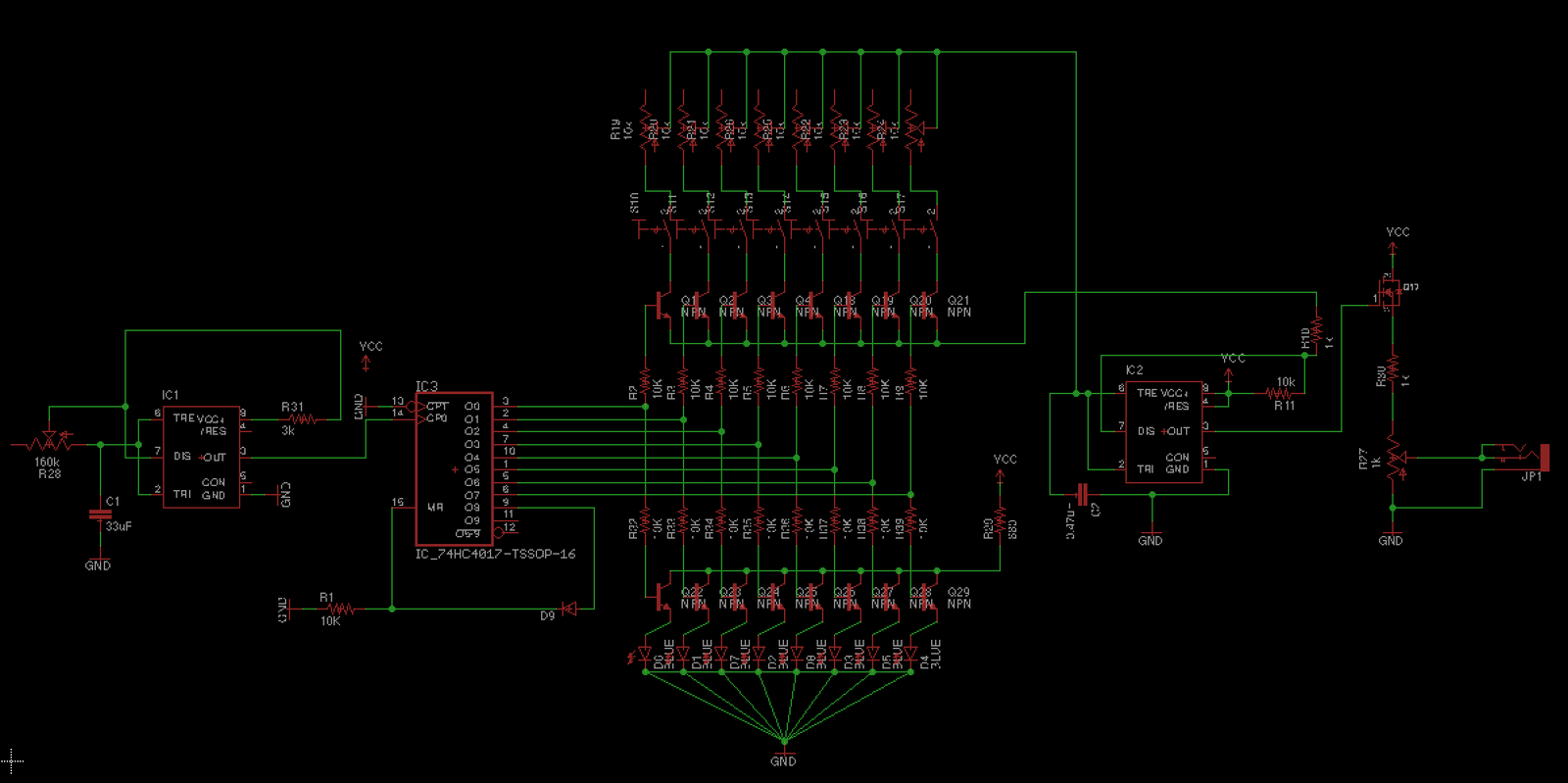
Task: Select the 'D9' diode label
Action: pyautogui.click(x=547, y=615)
